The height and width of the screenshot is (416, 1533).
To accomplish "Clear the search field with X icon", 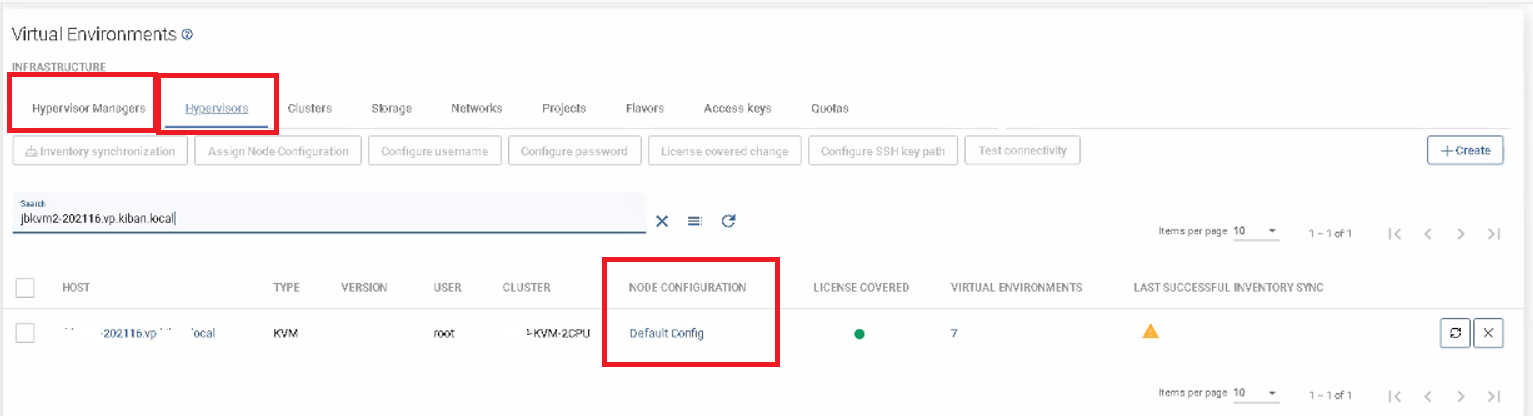I will pos(661,221).
